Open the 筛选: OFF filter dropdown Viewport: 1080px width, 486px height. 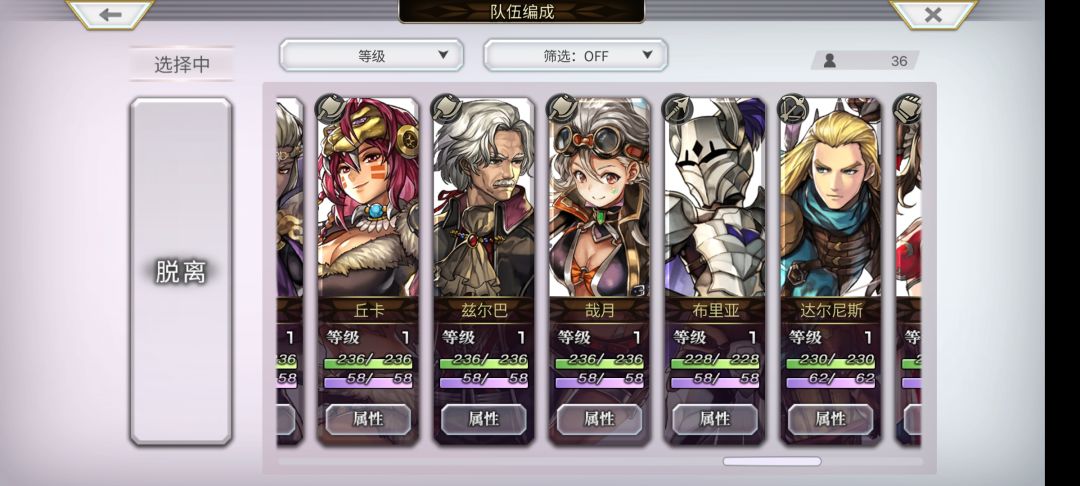(x=575, y=56)
